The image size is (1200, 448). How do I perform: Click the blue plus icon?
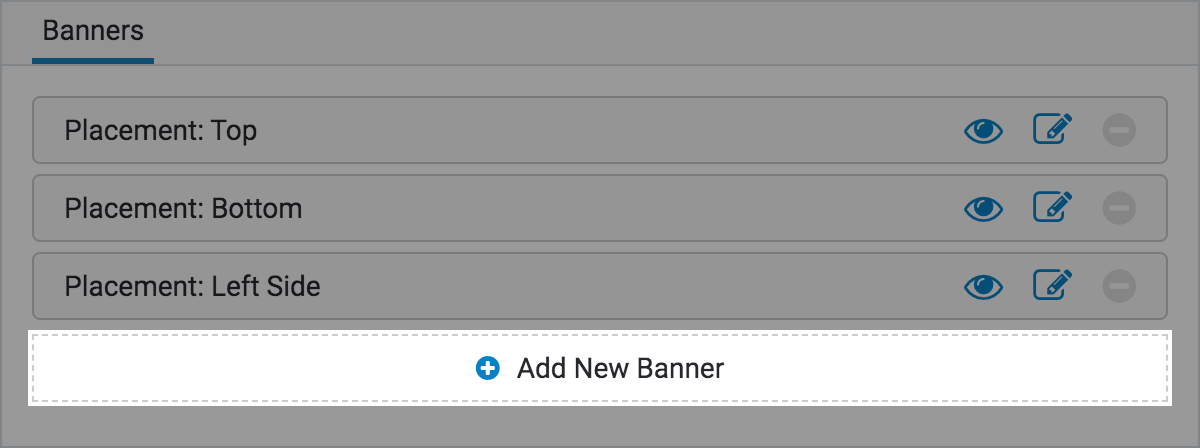click(x=487, y=369)
